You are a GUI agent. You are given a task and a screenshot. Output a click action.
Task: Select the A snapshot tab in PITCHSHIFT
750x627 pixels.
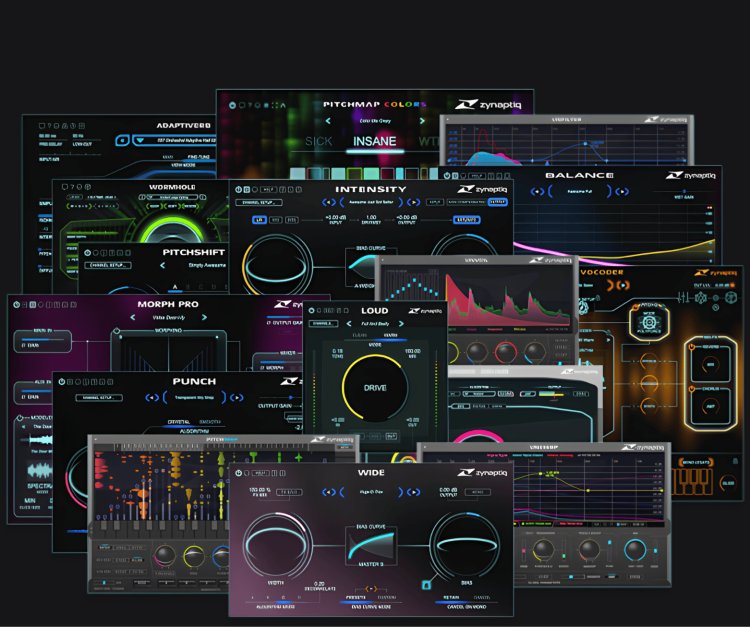click(175, 287)
